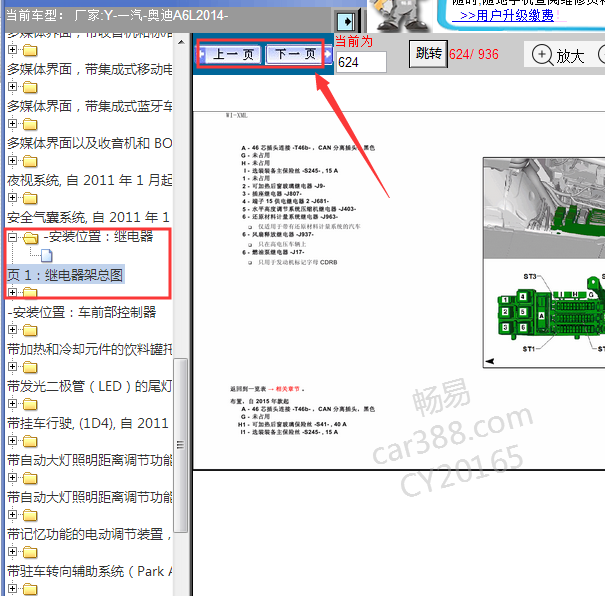The height and width of the screenshot is (596, 605).
Task: Select 带驻车转向辅助系统（Park A tree entry
Action: 90,571
